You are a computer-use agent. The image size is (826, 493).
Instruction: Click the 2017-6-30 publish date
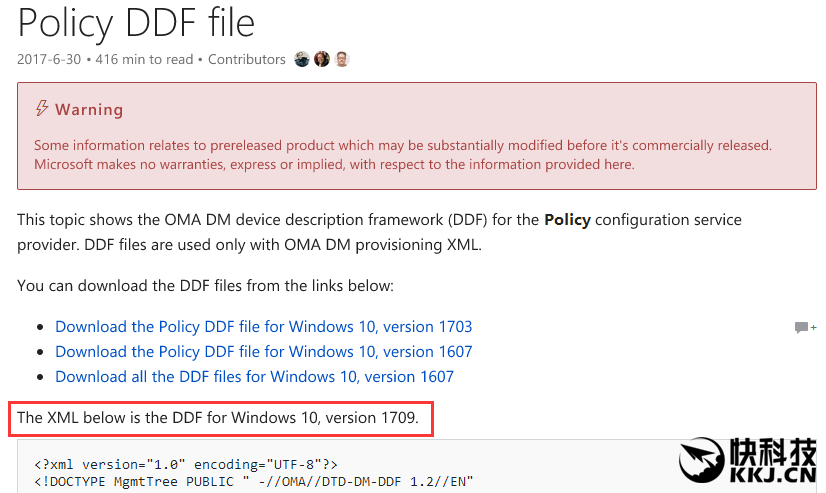point(51,59)
